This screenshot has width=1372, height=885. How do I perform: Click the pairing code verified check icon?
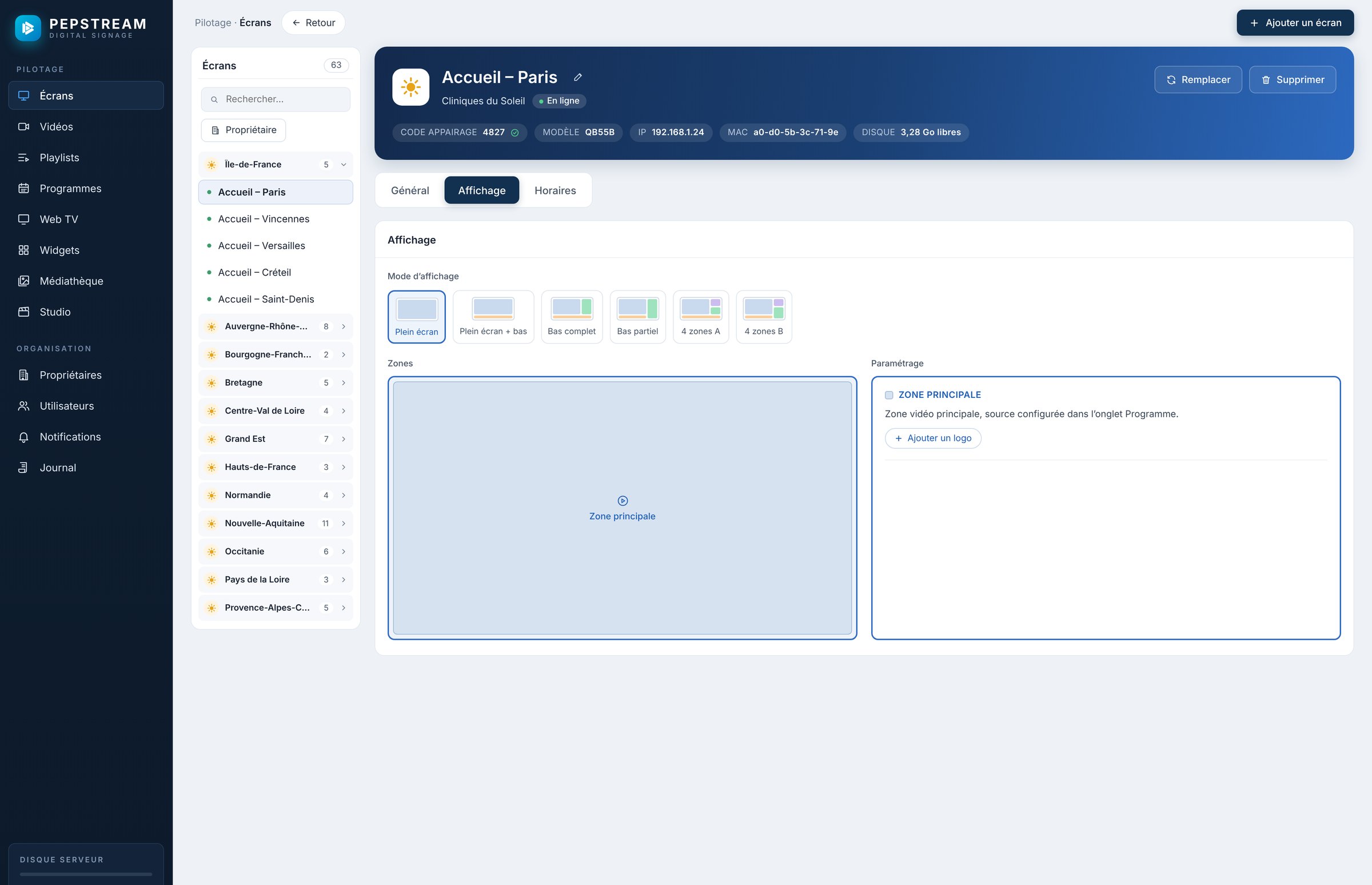pos(515,133)
